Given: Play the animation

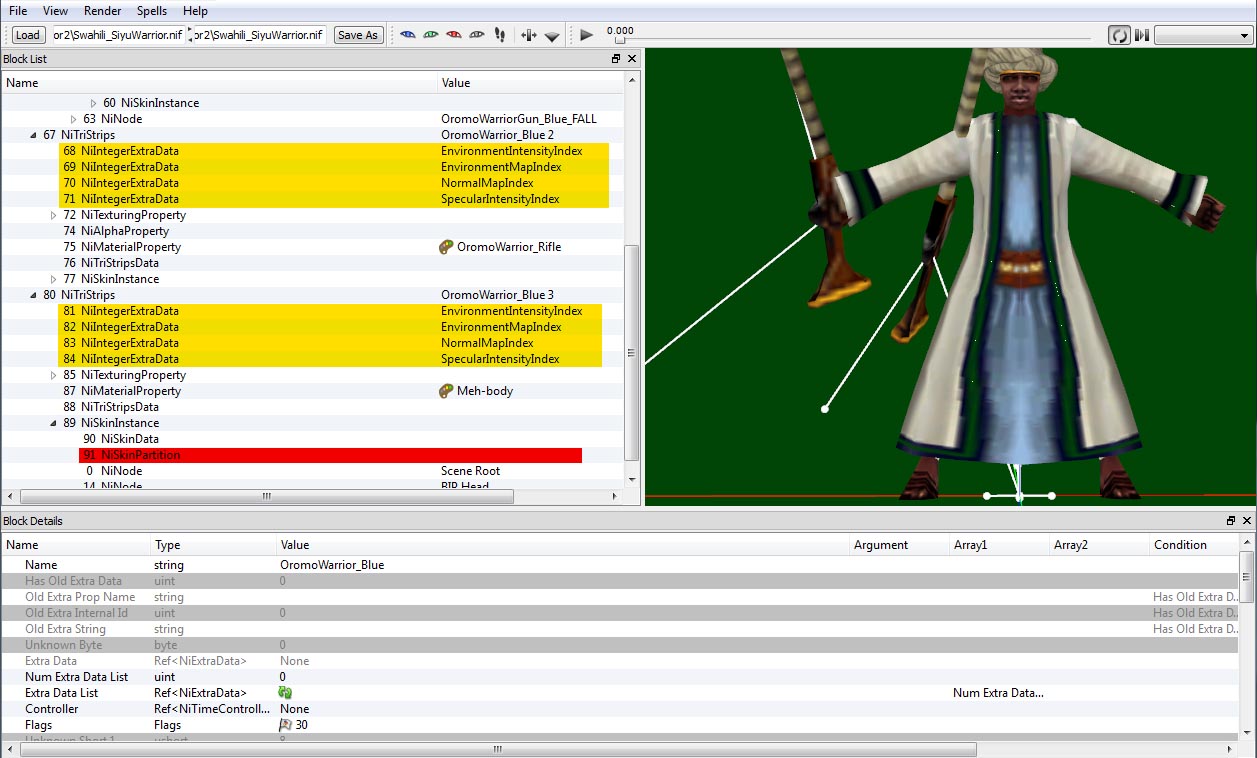Looking at the screenshot, I should (x=587, y=35).
